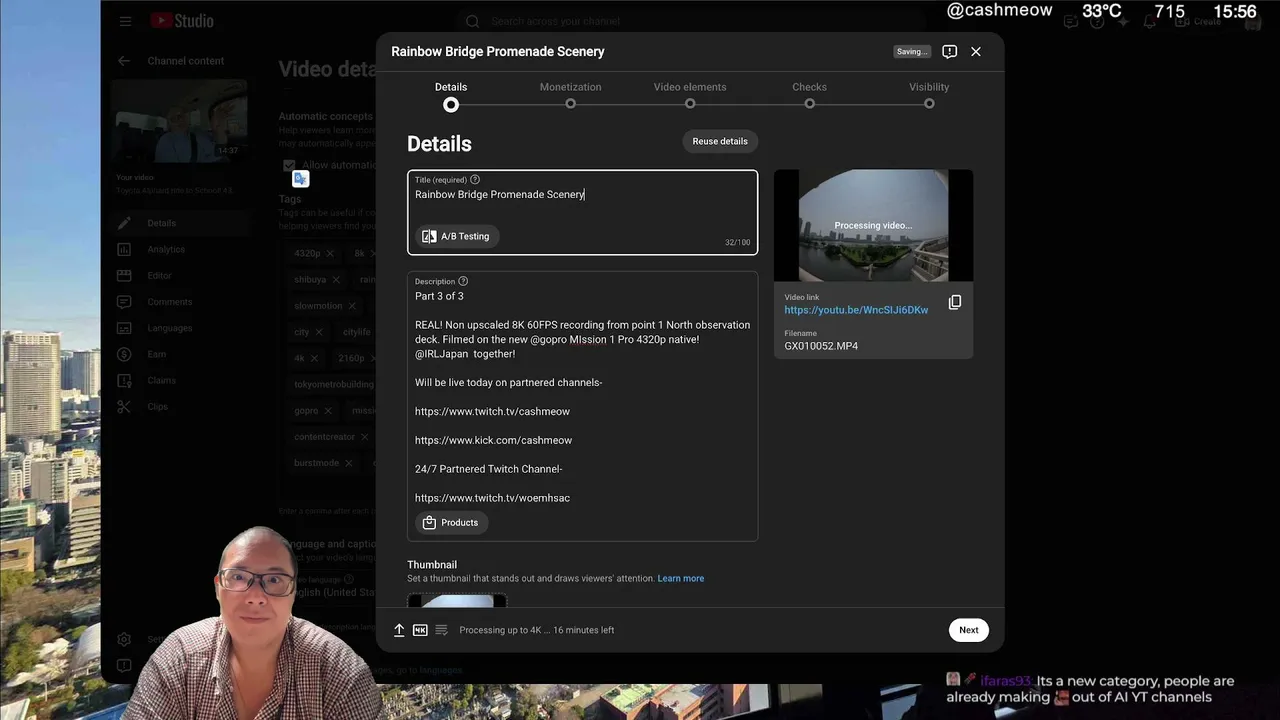Open the Learn more link under Thumbnail
1280x720 pixels.
(681, 579)
